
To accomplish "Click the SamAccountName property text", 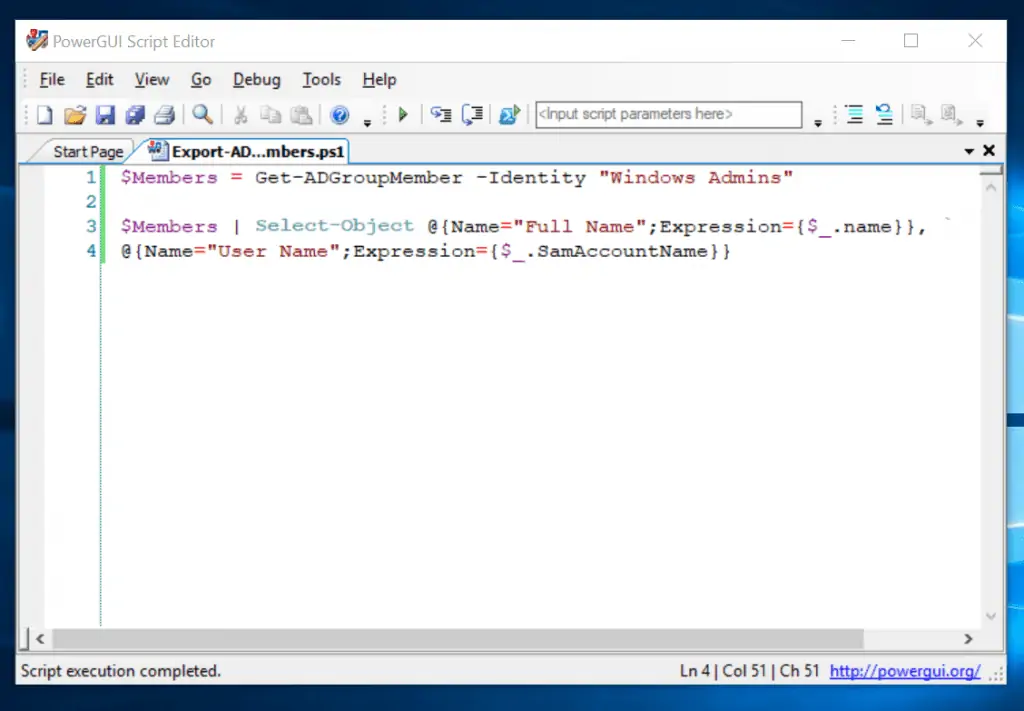I will 623,251.
